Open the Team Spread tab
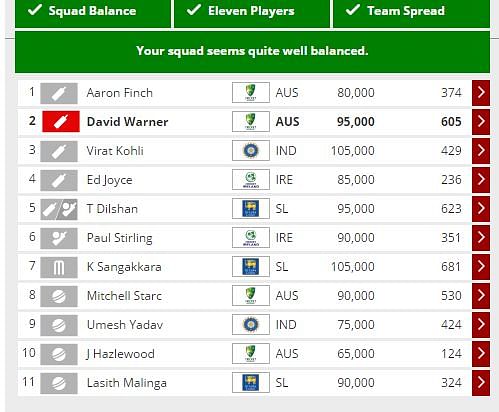Viewport: 499px width, 412px height. click(411, 13)
